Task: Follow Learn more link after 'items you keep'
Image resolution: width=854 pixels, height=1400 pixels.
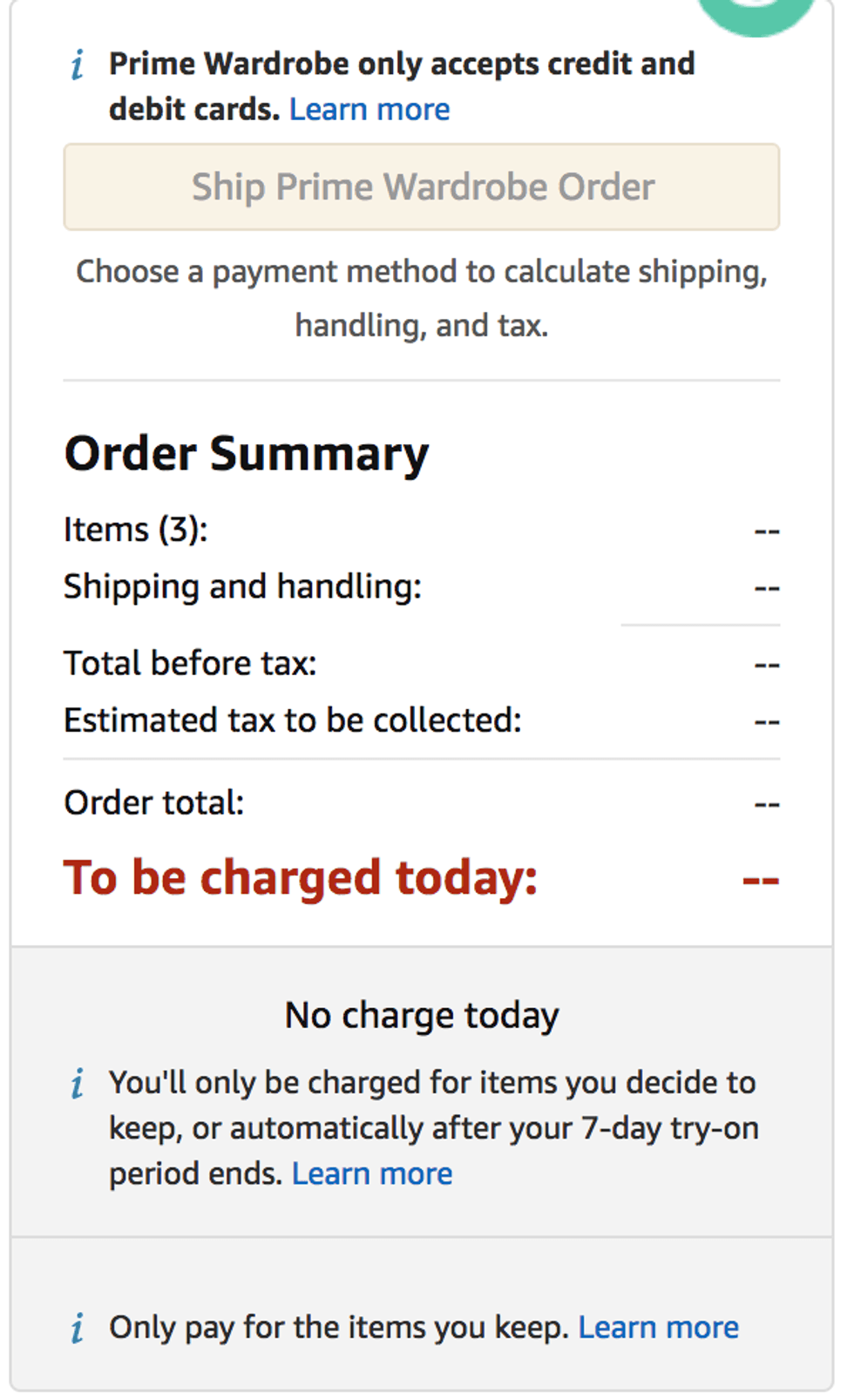Action: [658, 1328]
